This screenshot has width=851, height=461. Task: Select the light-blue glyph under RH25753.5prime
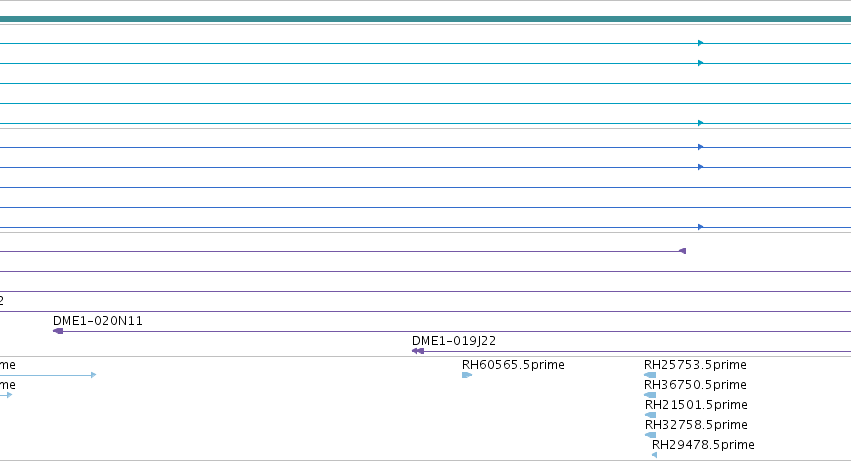[650, 375]
